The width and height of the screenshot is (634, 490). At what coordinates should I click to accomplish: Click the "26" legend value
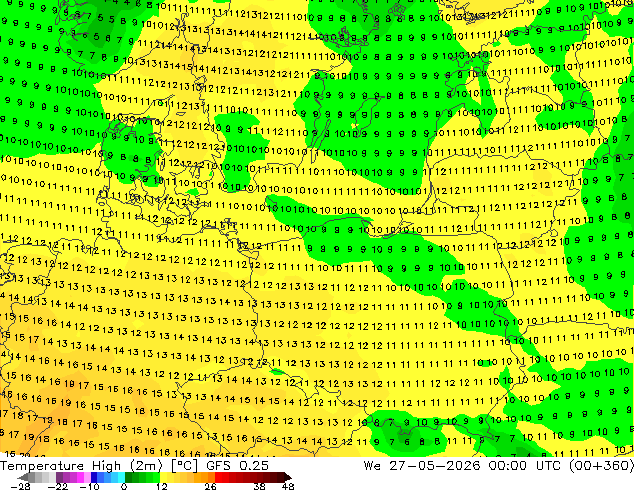[210, 486]
